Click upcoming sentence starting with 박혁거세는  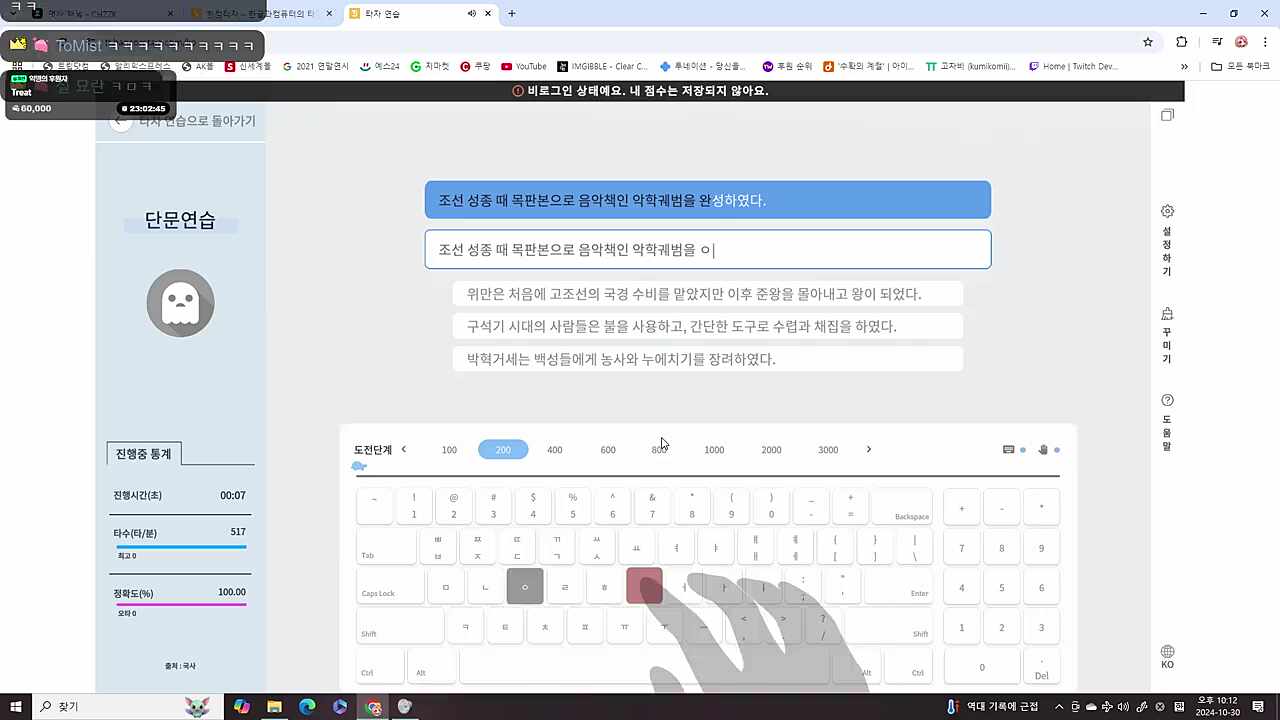708,359
